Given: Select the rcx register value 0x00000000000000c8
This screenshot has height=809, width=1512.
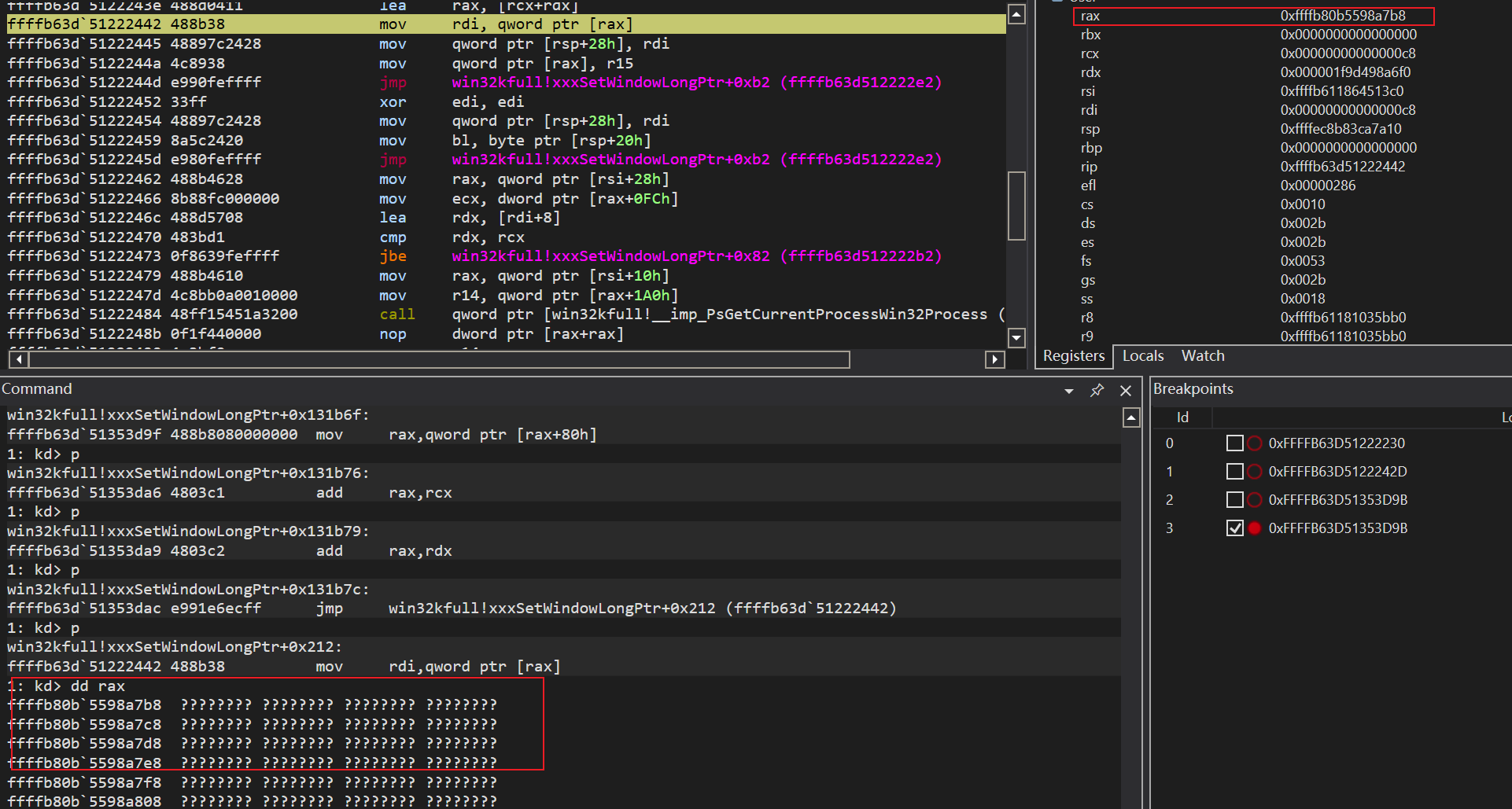Looking at the screenshot, I should click(x=1348, y=53).
